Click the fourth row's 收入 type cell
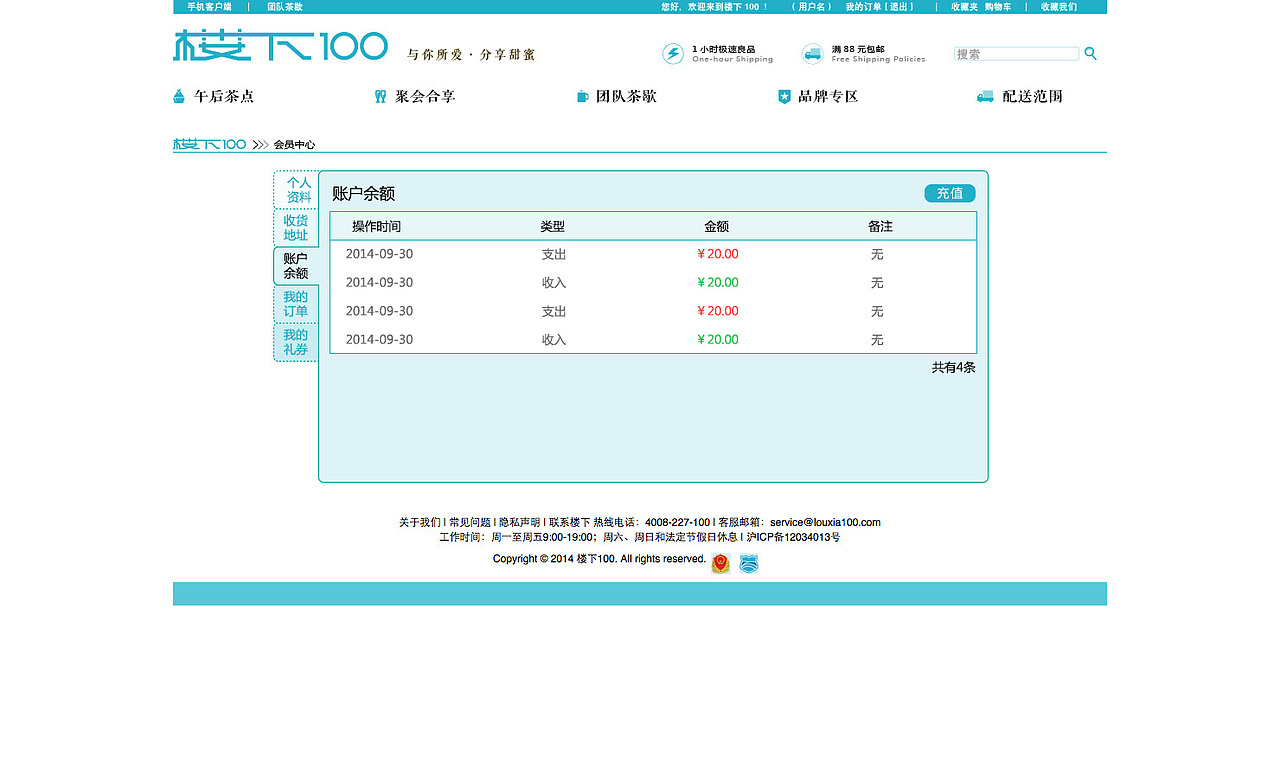Screen dimensions: 1280x763 (x=554, y=340)
